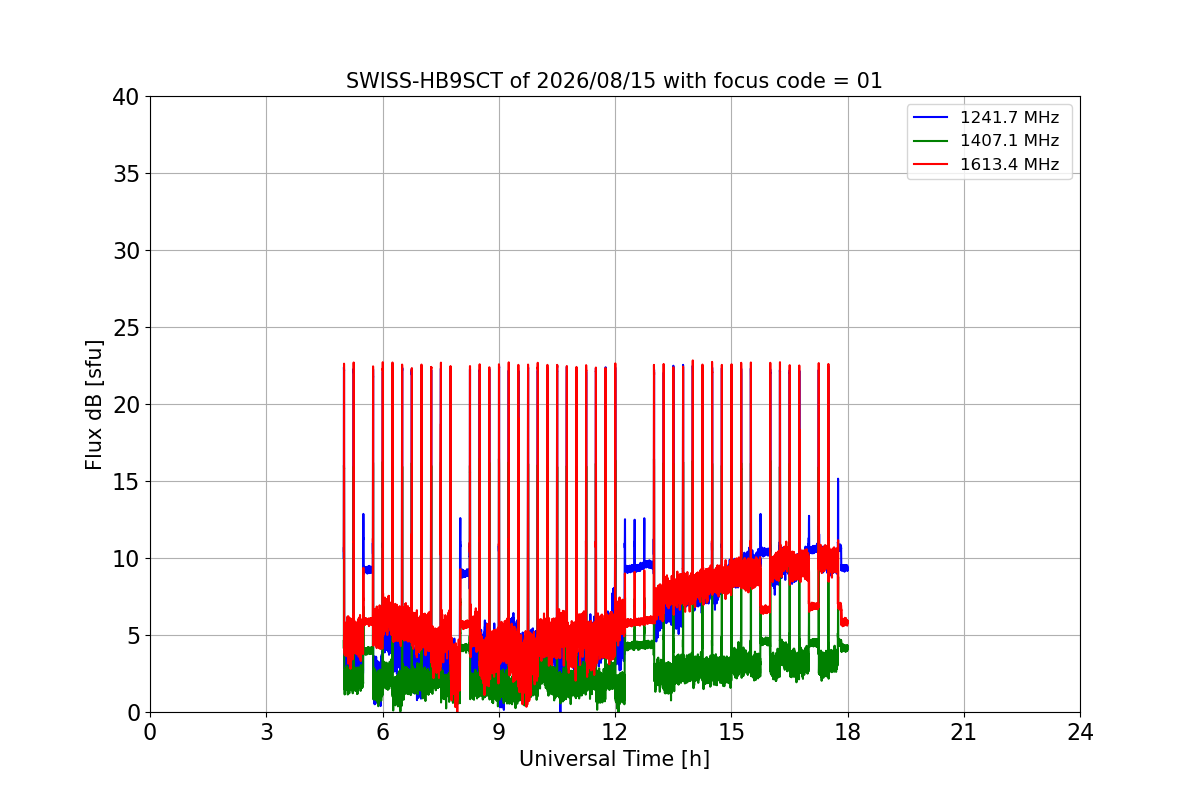This screenshot has height=800, width=1200.
Task: Click x-axis tick label 15
Action: tap(731, 732)
